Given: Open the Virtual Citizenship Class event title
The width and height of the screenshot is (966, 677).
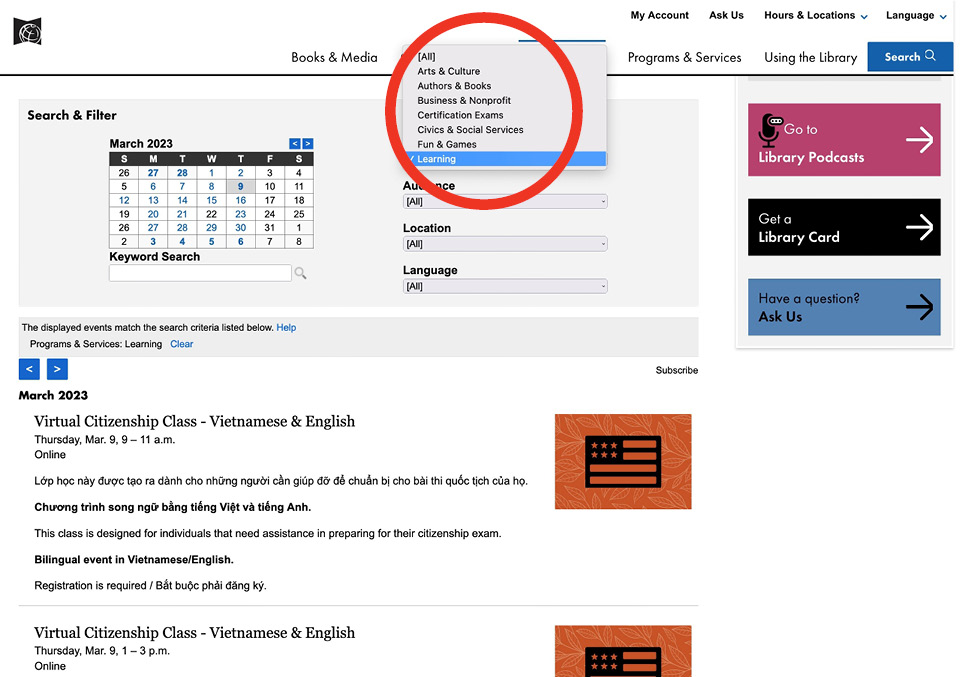Looking at the screenshot, I should tap(194, 421).
